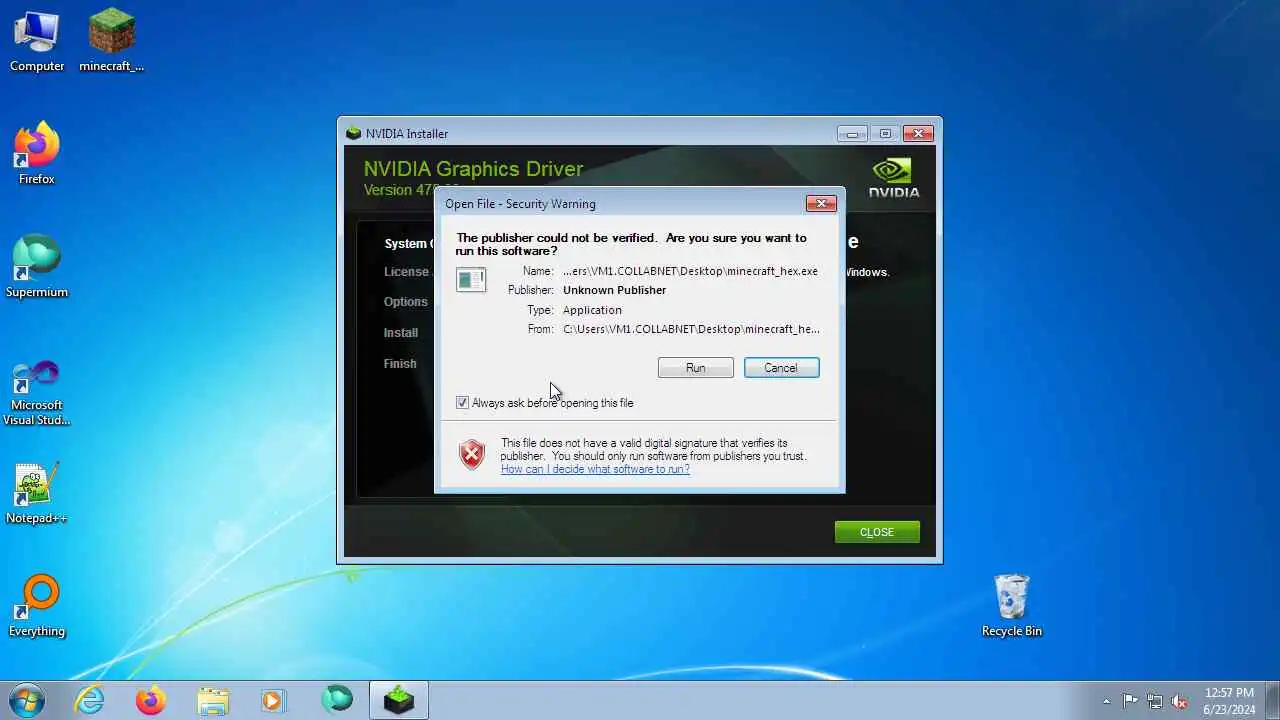
Task: Select the System step in NVIDIA Installer
Action: coord(408,244)
